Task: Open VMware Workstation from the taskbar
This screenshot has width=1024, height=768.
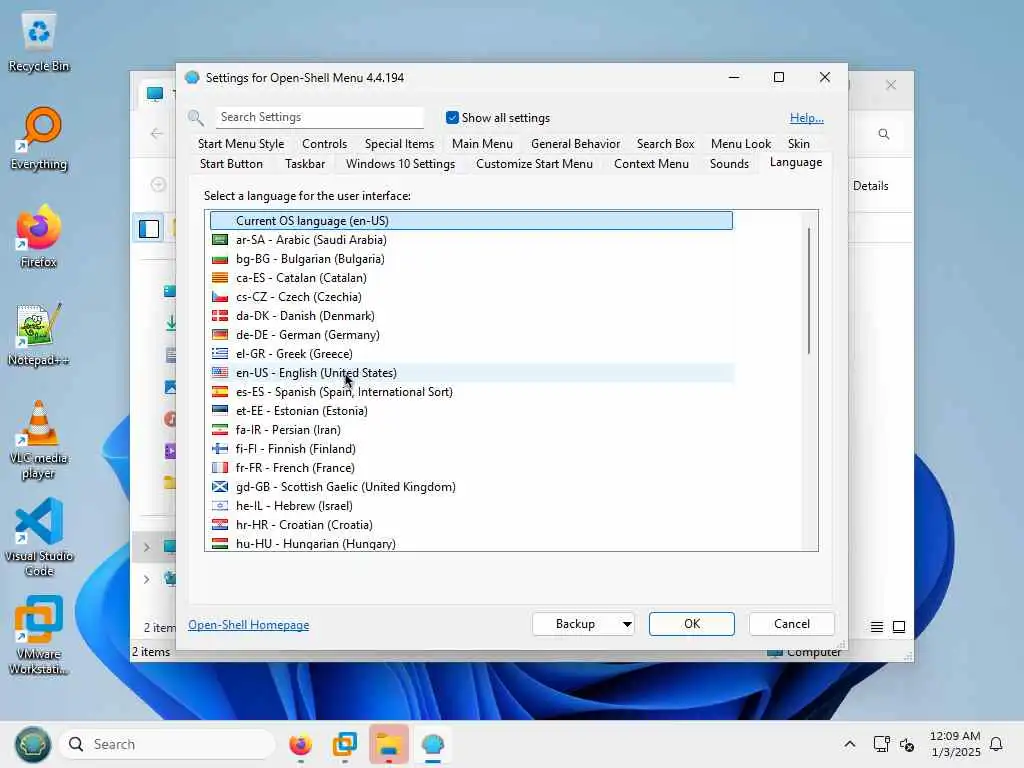Action: pyautogui.click(x=344, y=744)
